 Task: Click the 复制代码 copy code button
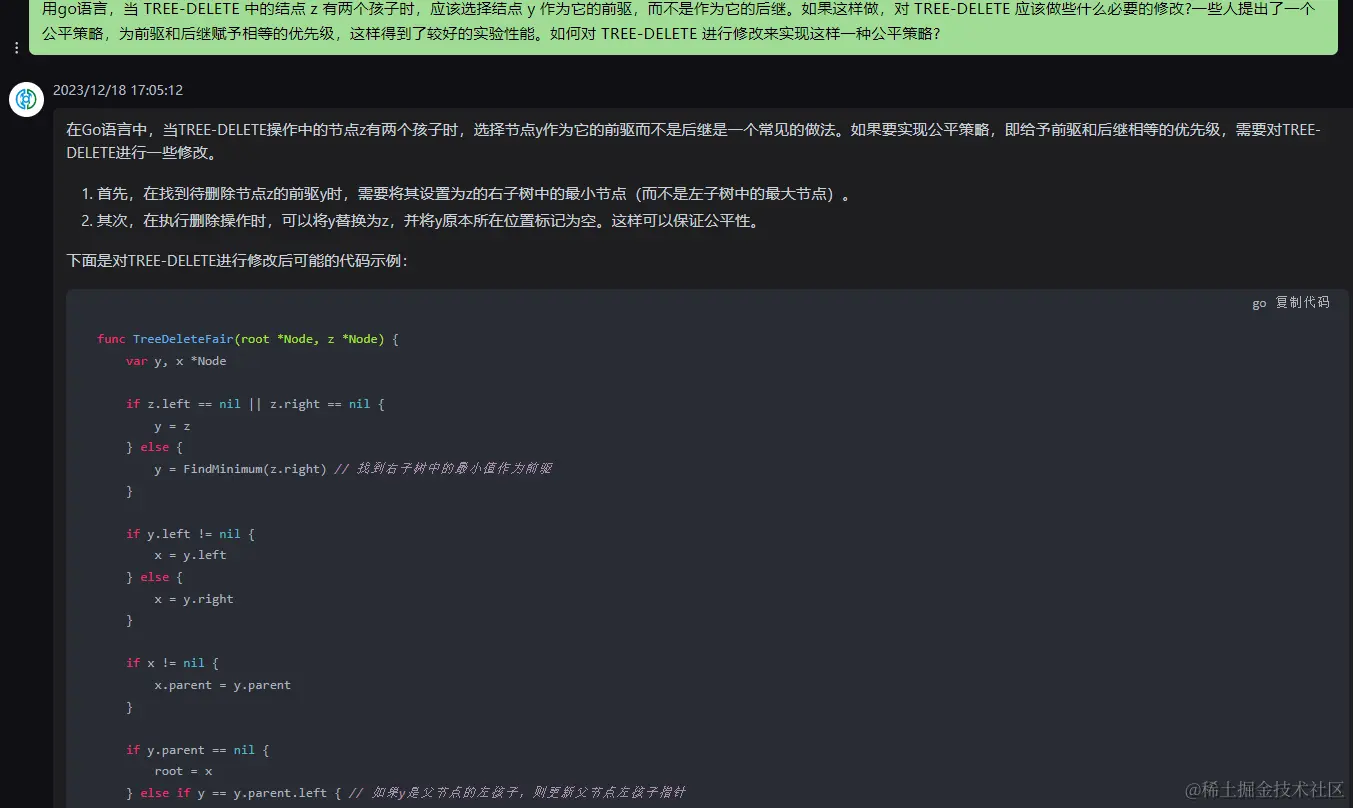coord(1301,302)
